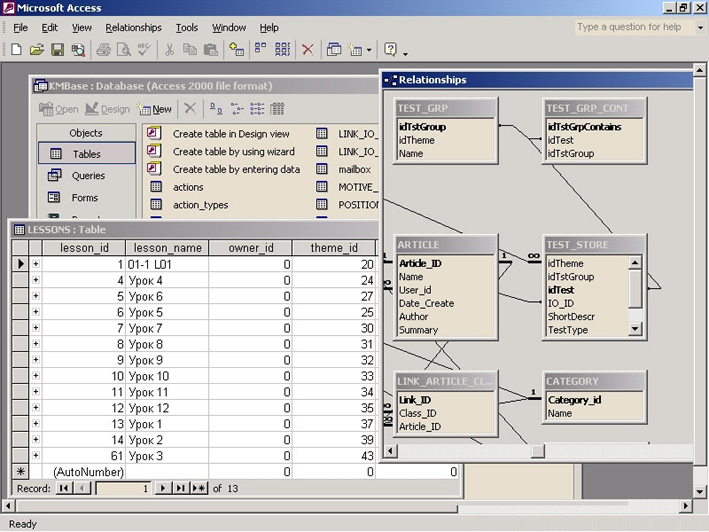Click the red Clear Layout X icon

[x=307, y=49]
